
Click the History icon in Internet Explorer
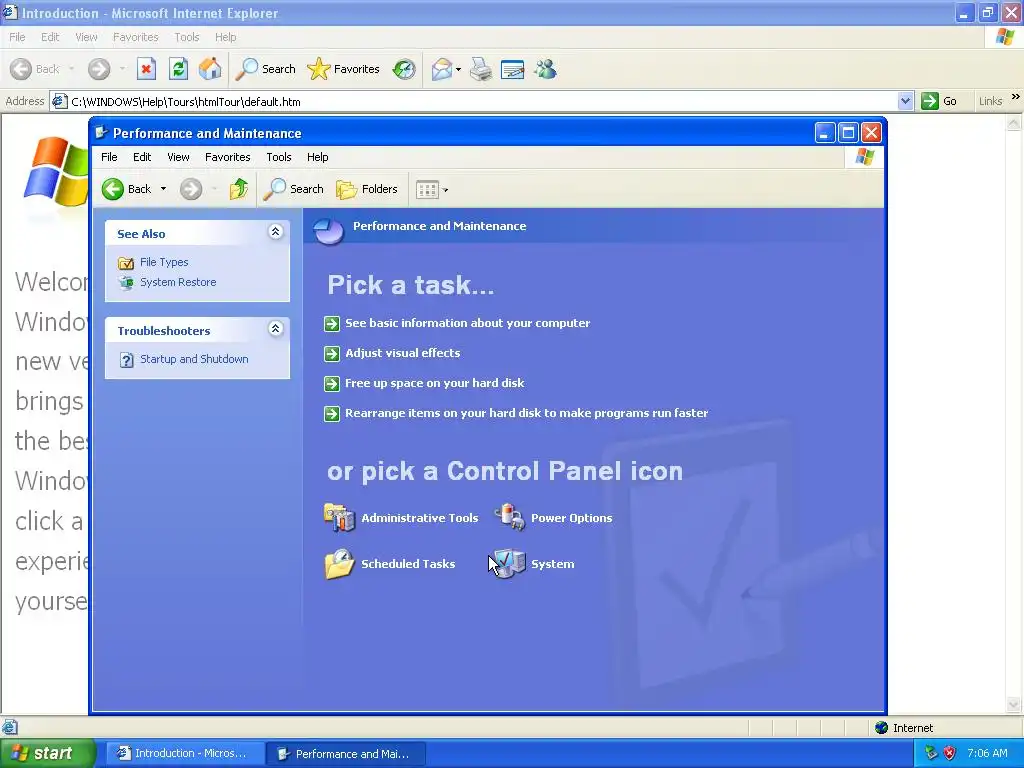[x=404, y=69]
